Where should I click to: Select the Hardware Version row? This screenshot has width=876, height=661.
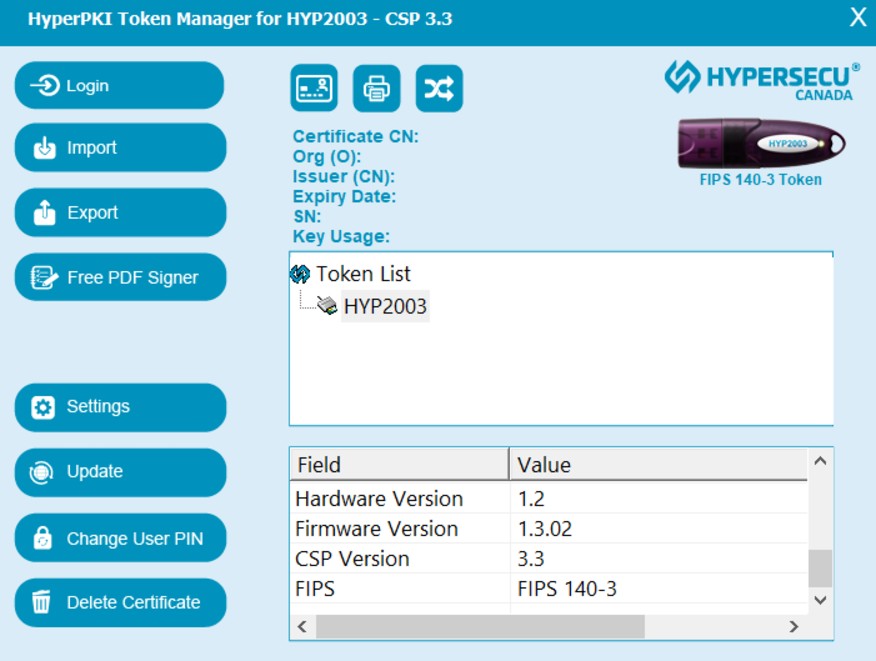click(x=549, y=498)
